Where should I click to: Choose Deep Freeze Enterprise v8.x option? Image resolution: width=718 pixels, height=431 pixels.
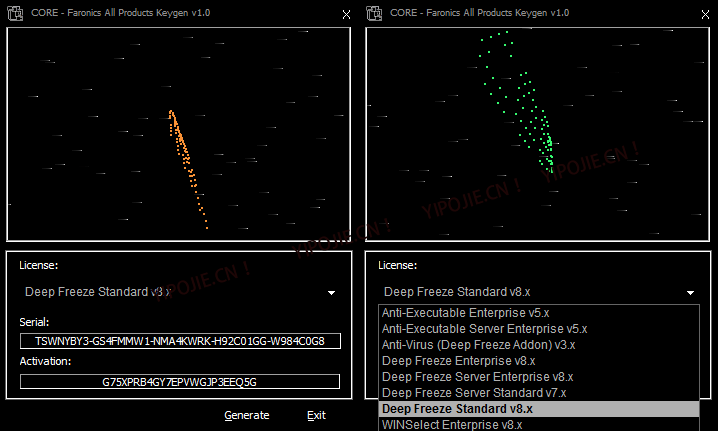coord(539,361)
